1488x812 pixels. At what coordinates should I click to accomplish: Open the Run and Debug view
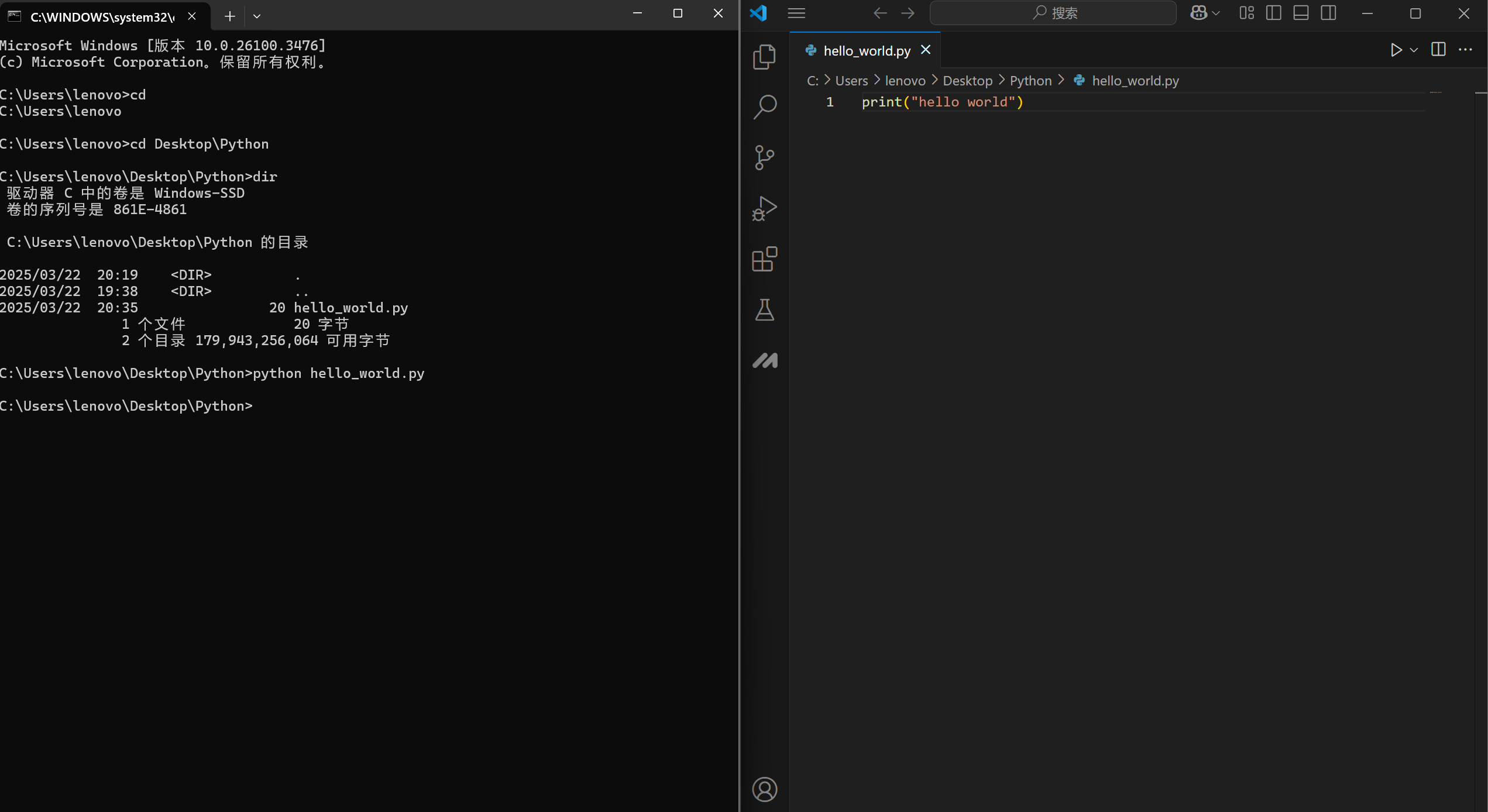pos(764,208)
